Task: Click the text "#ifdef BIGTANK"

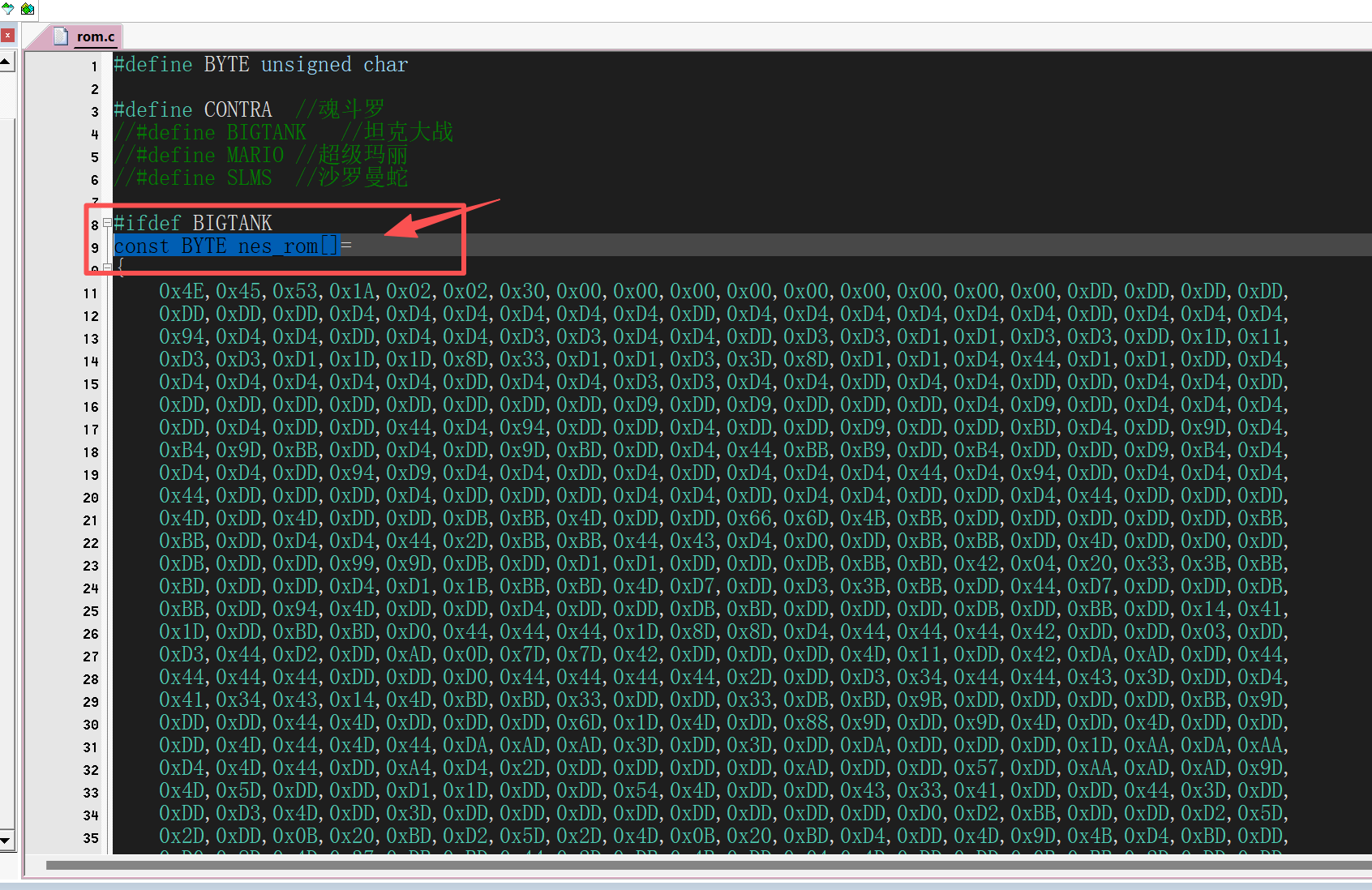Action: pyautogui.click(x=193, y=223)
